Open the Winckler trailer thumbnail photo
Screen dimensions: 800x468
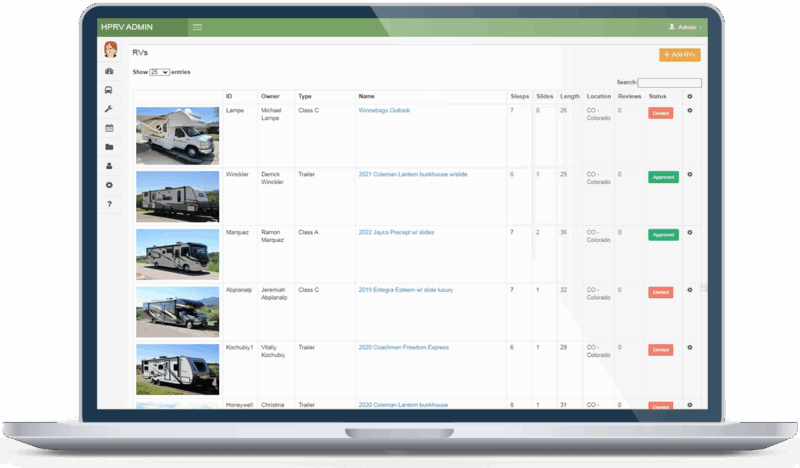178,196
